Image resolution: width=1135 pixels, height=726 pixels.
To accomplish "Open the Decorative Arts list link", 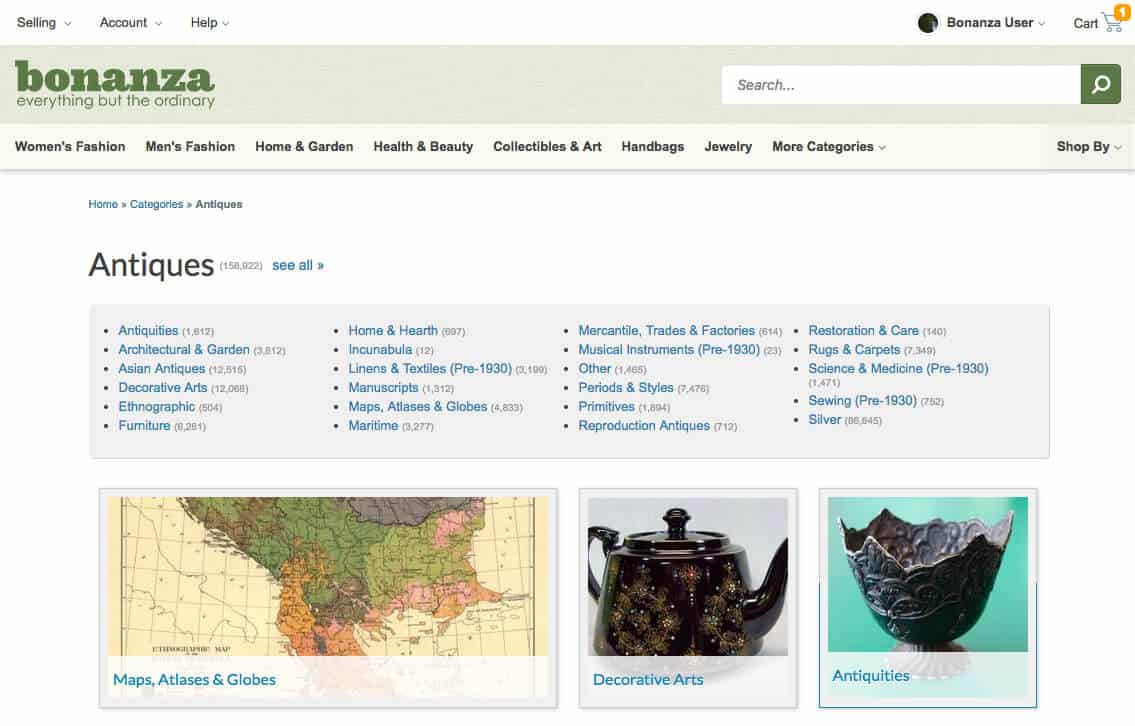I will pyautogui.click(x=163, y=387).
